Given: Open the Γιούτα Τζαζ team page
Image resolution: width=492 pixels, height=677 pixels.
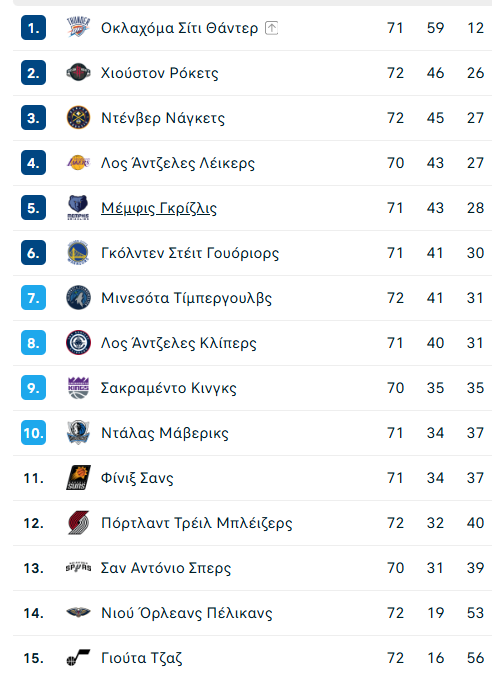Looking at the screenshot, I should 142,658.
